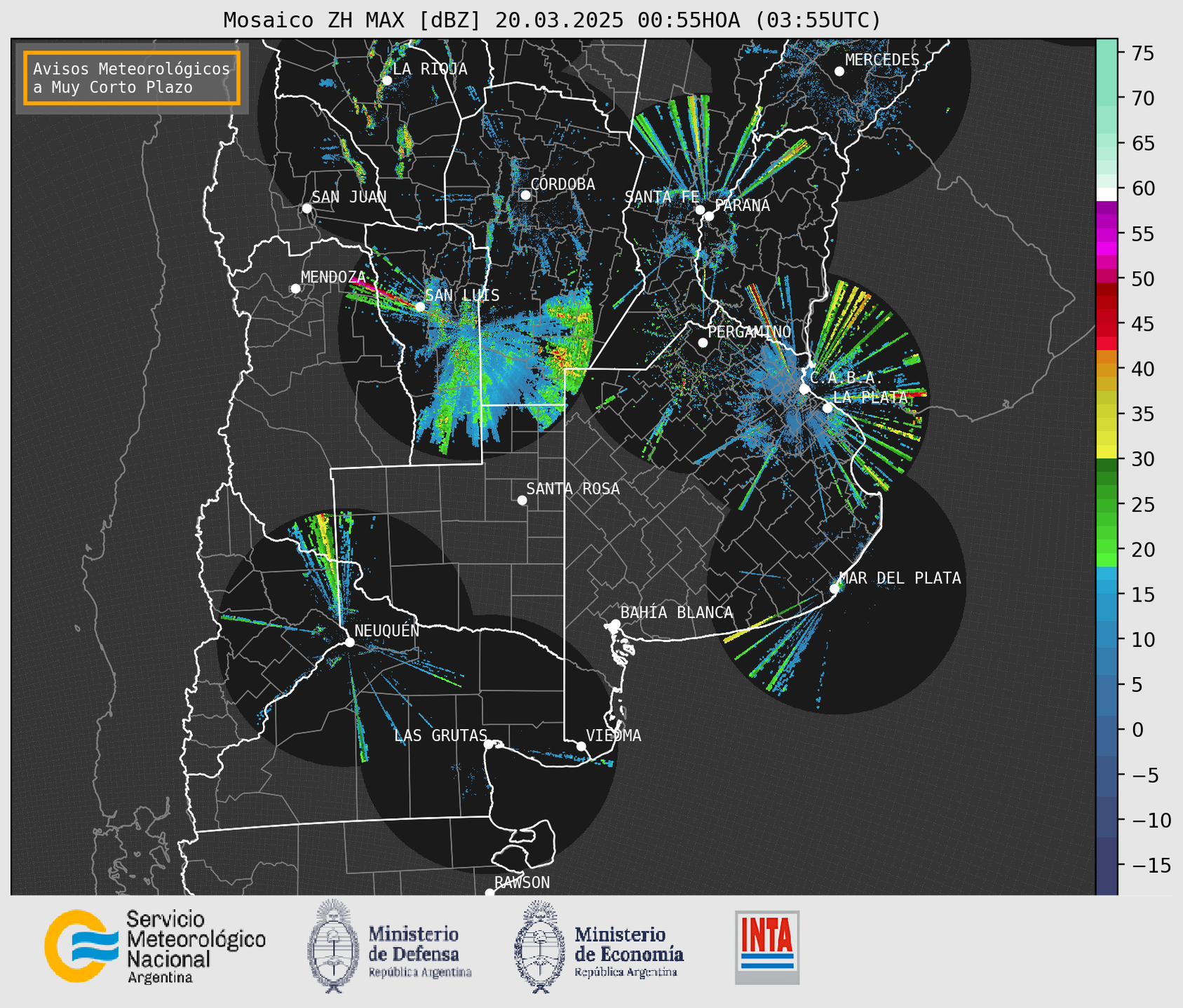Select the NEUQUÉN city marker
The width and height of the screenshot is (1183, 1008).
pos(349,642)
